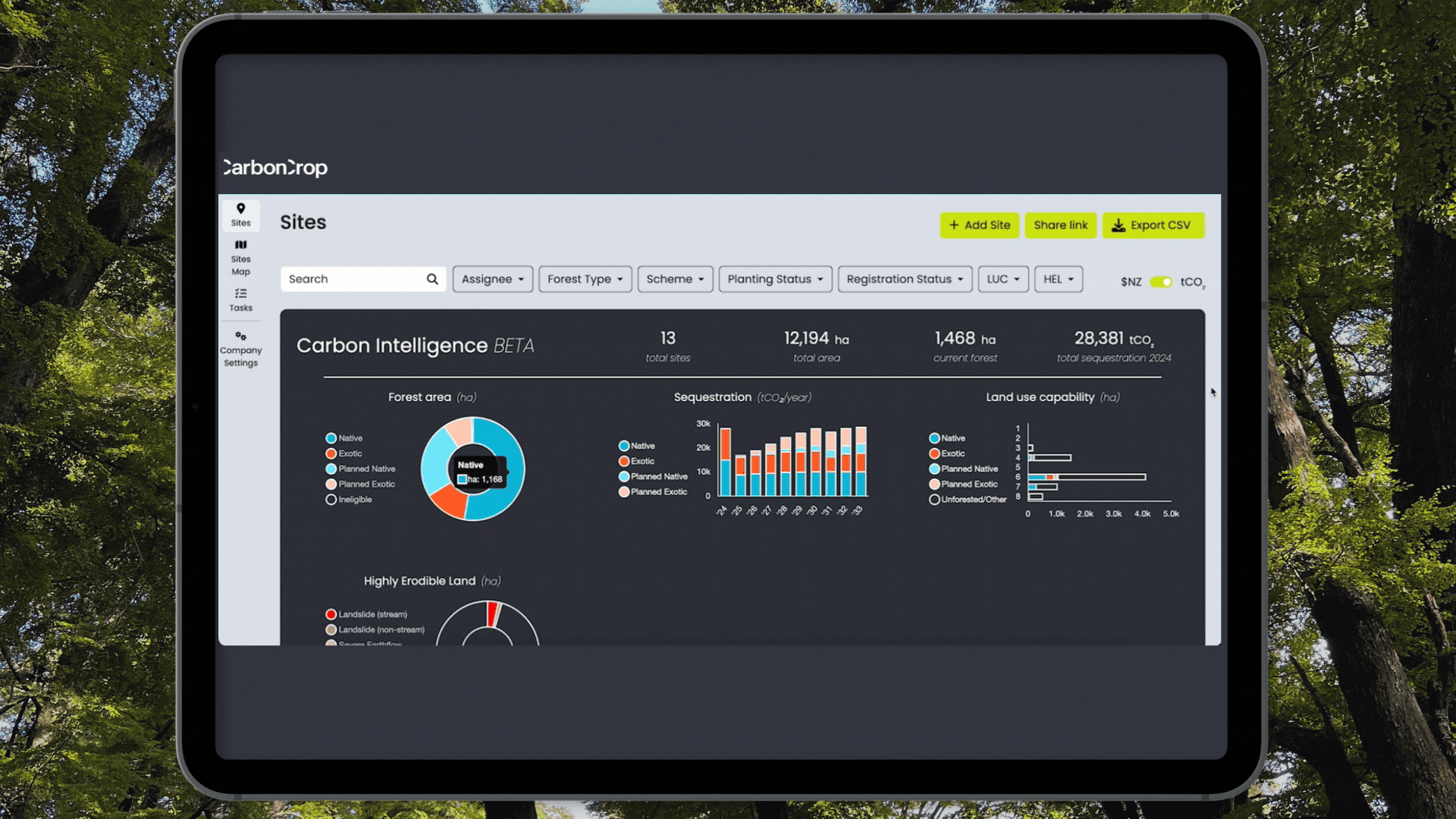Expand the Scheme filter
The width and height of the screenshot is (1456, 819).
click(x=675, y=279)
